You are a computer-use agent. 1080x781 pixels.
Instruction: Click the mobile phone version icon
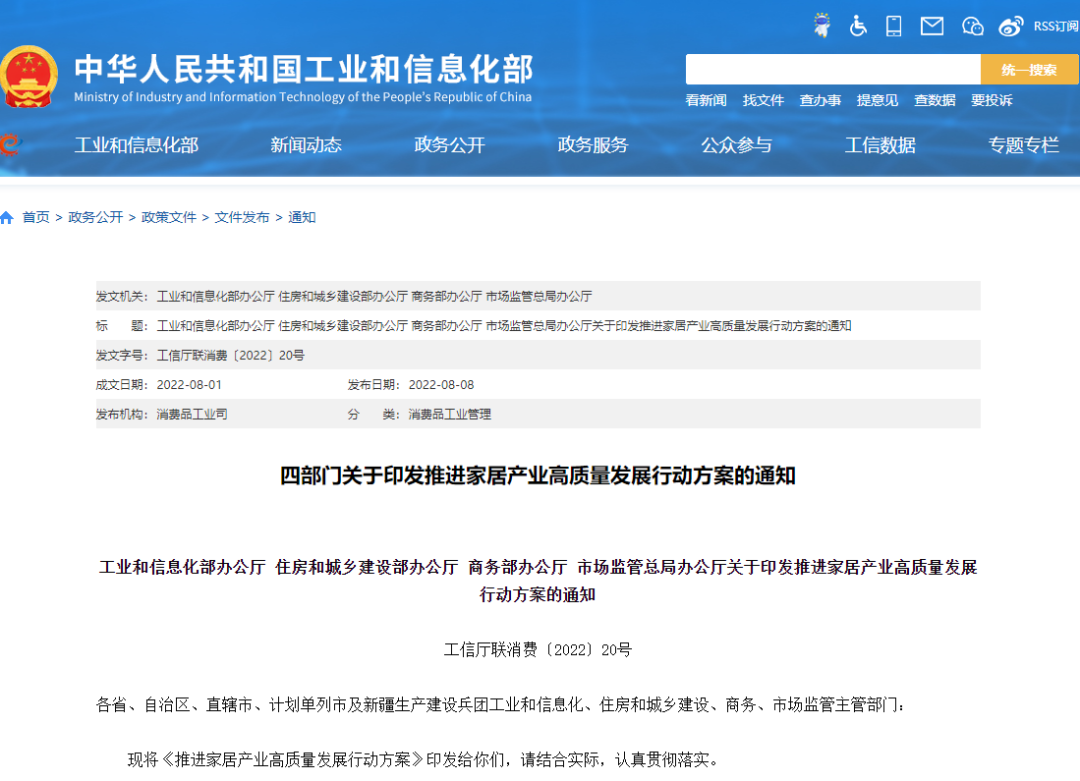coord(894,26)
